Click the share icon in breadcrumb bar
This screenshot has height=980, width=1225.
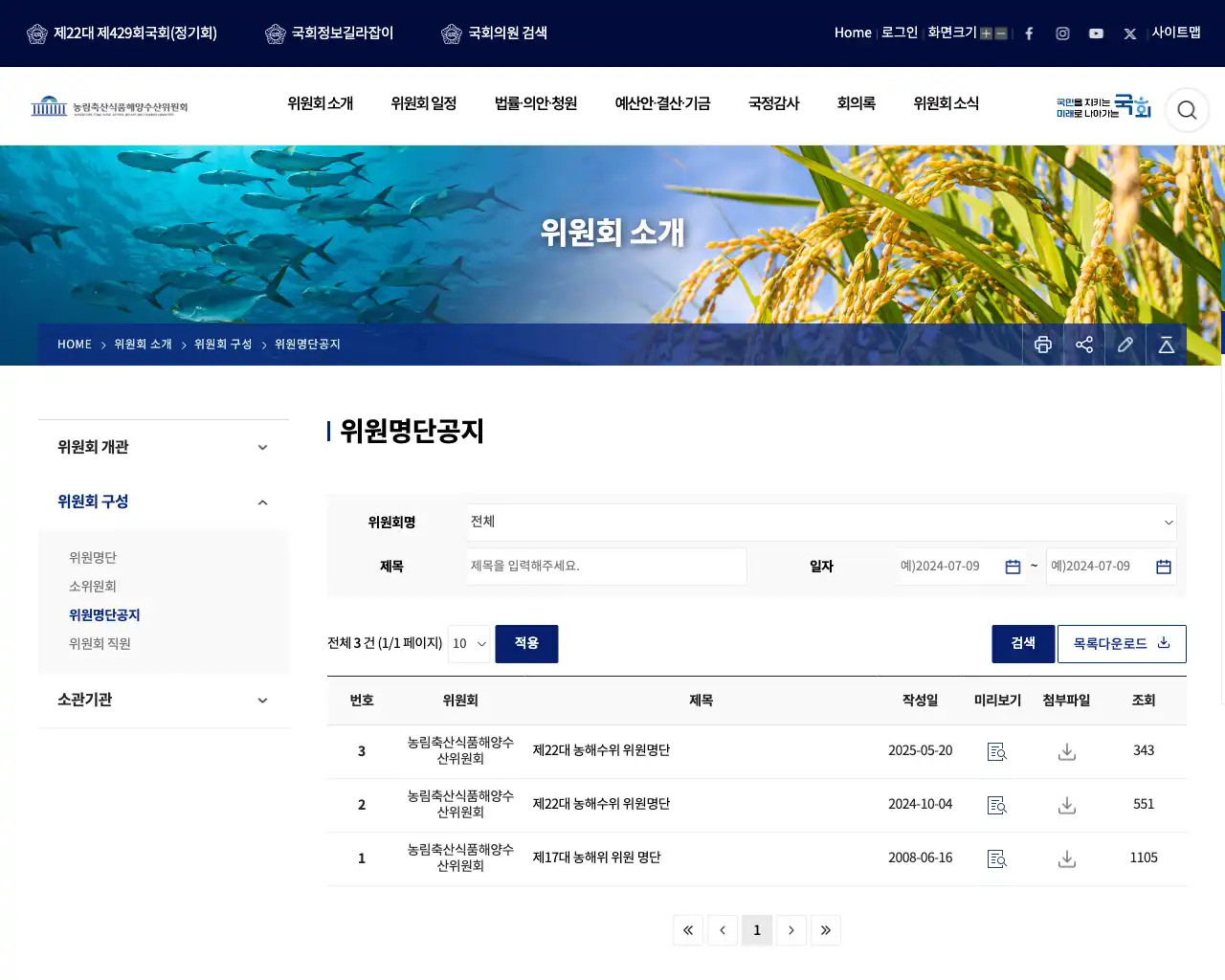[x=1084, y=345]
